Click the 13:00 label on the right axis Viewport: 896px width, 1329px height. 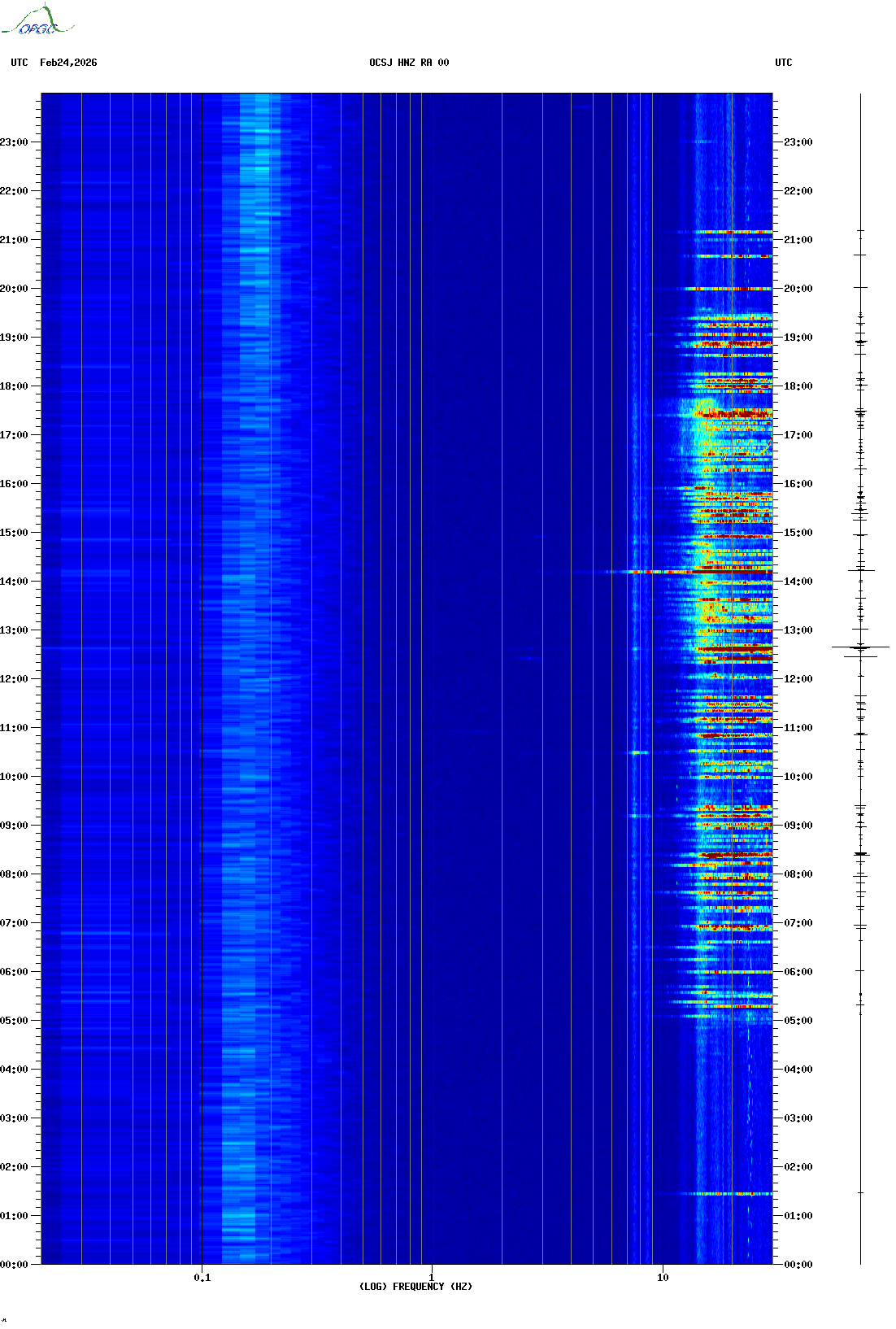tap(798, 630)
